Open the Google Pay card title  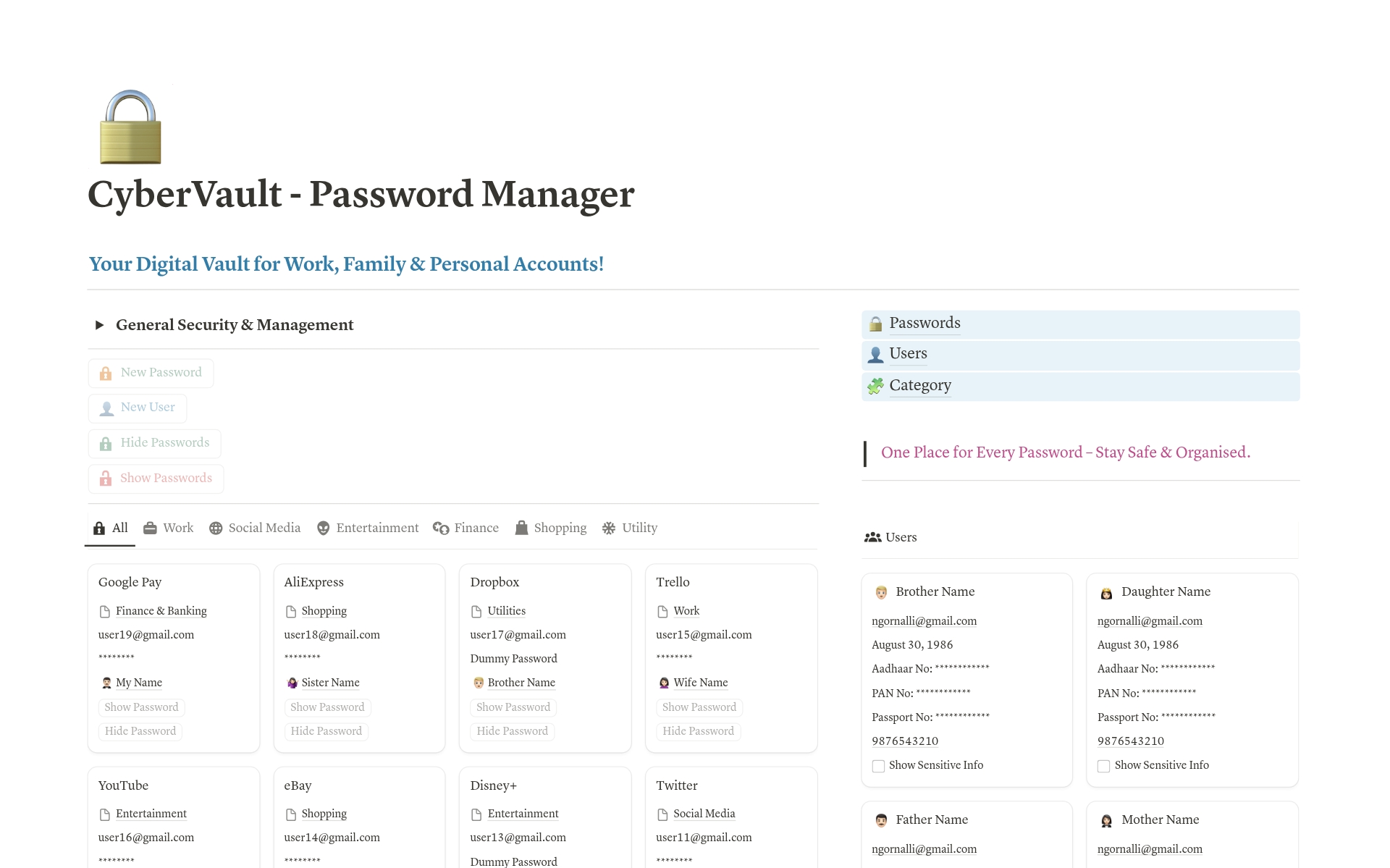[x=130, y=582]
